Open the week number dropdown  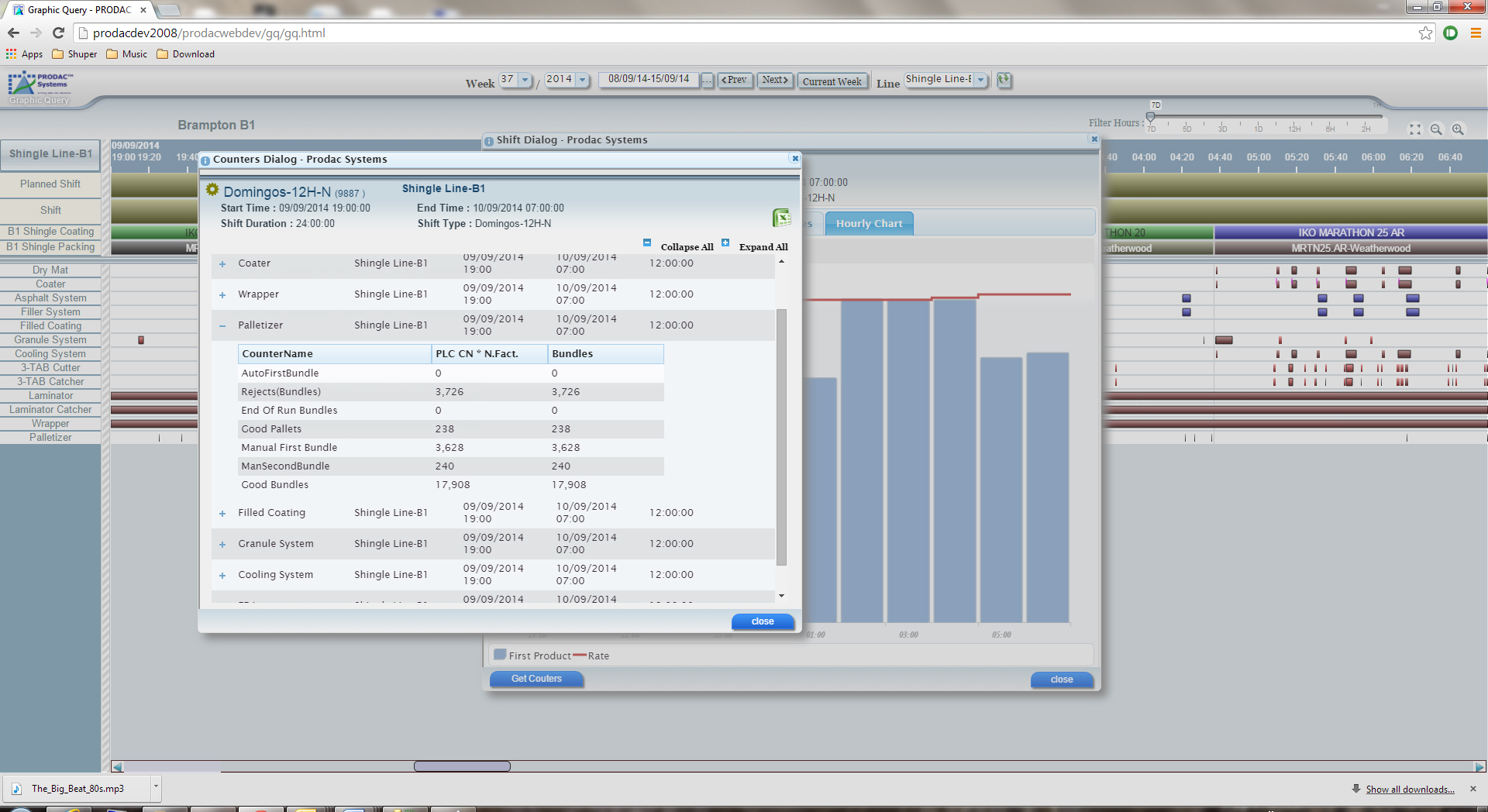coord(525,80)
